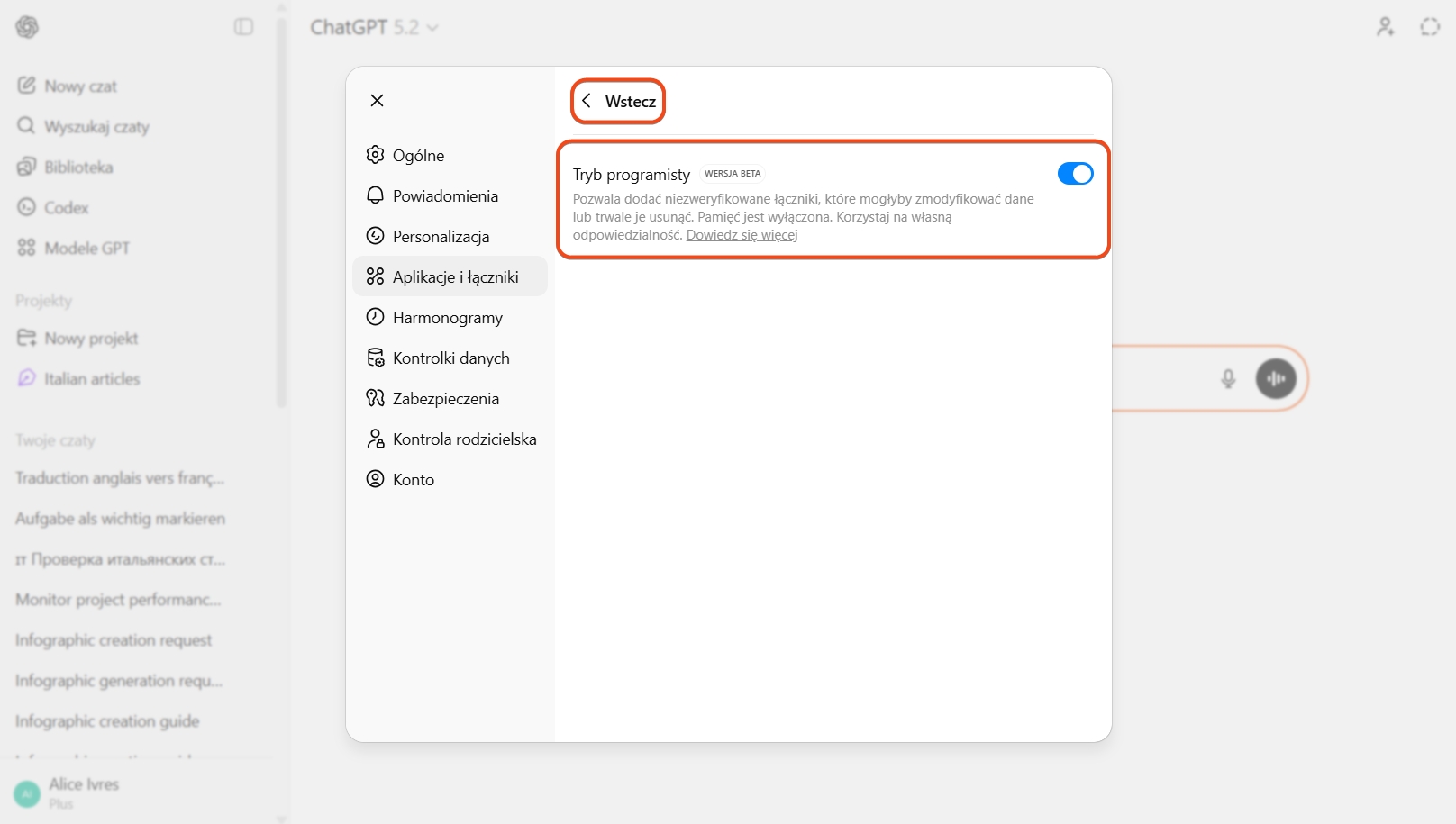Click the Konto profile icon
Viewport: 1456px width, 824px height.
[375, 479]
